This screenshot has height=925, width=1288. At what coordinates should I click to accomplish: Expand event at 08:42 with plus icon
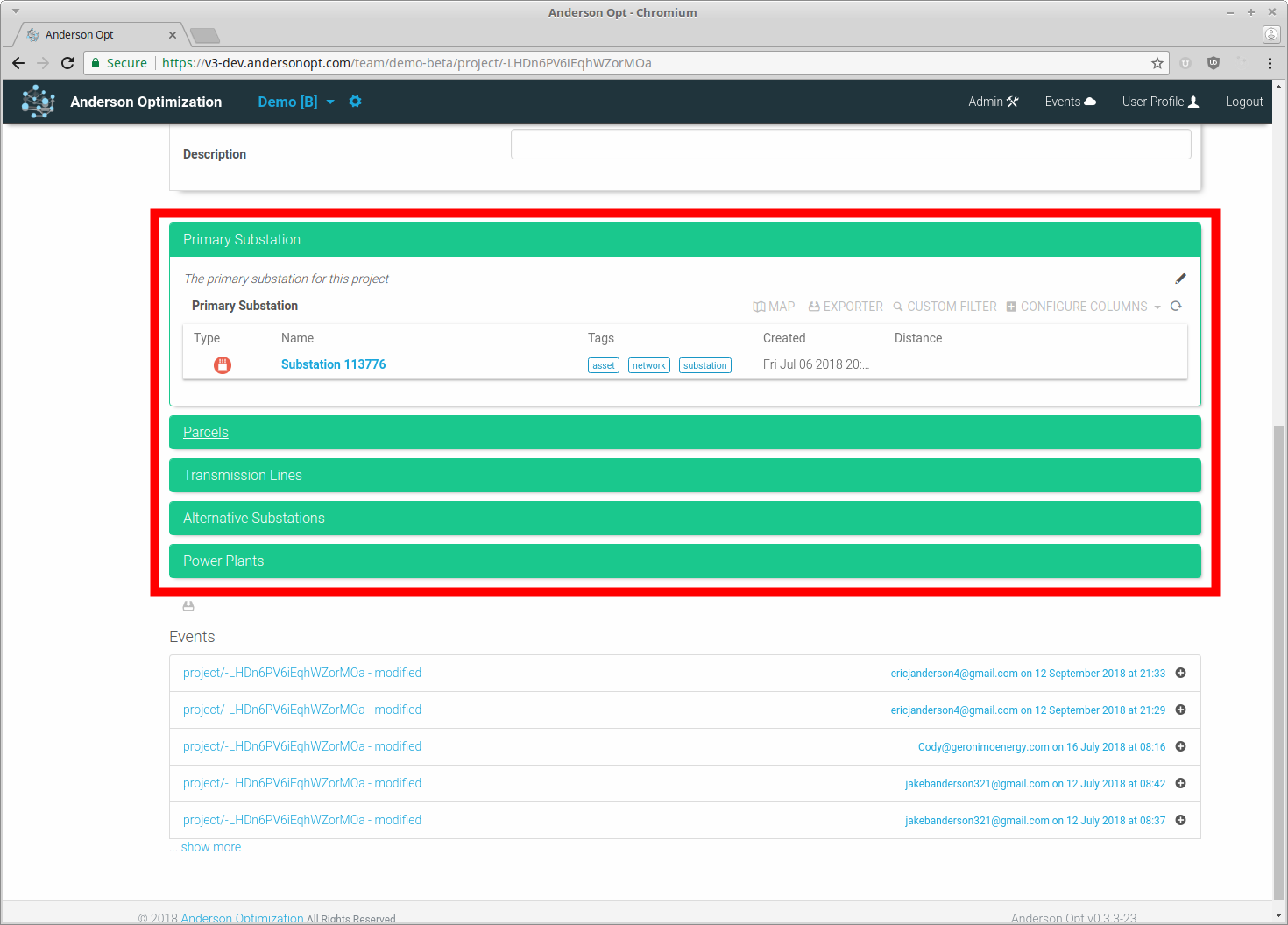(x=1180, y=783)
